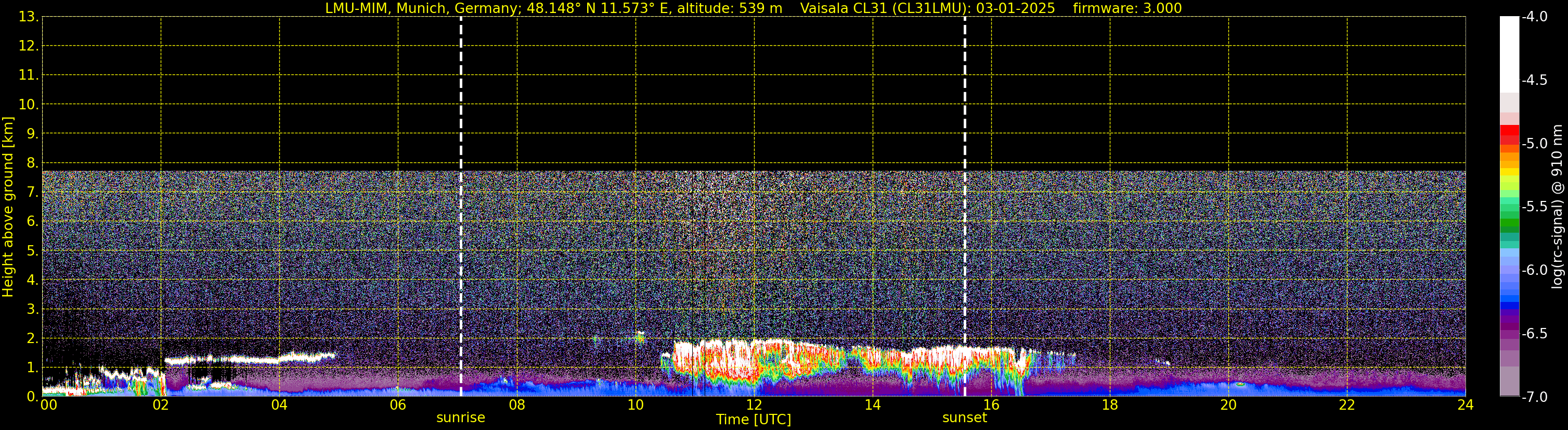Click the 5 km height tick label
Image resolution: width=1568 pixels, height=430 pixels.
click(x=32, y=251)
